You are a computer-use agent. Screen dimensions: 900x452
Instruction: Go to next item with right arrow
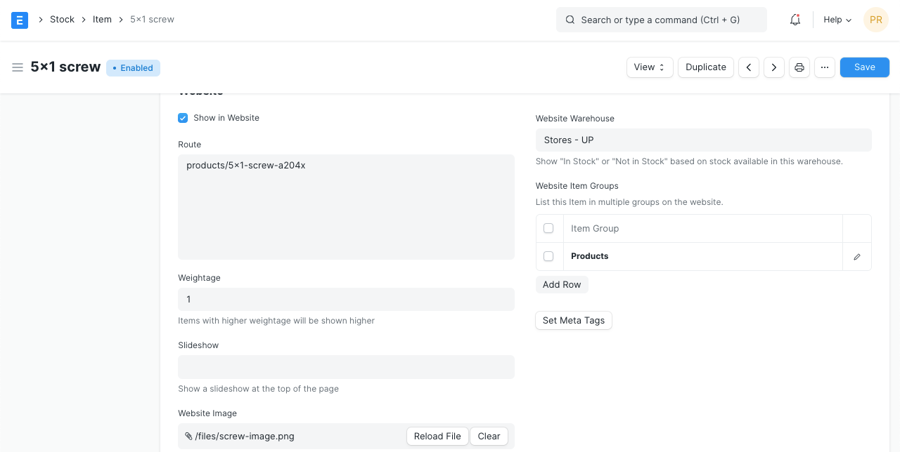click(773, 68)
